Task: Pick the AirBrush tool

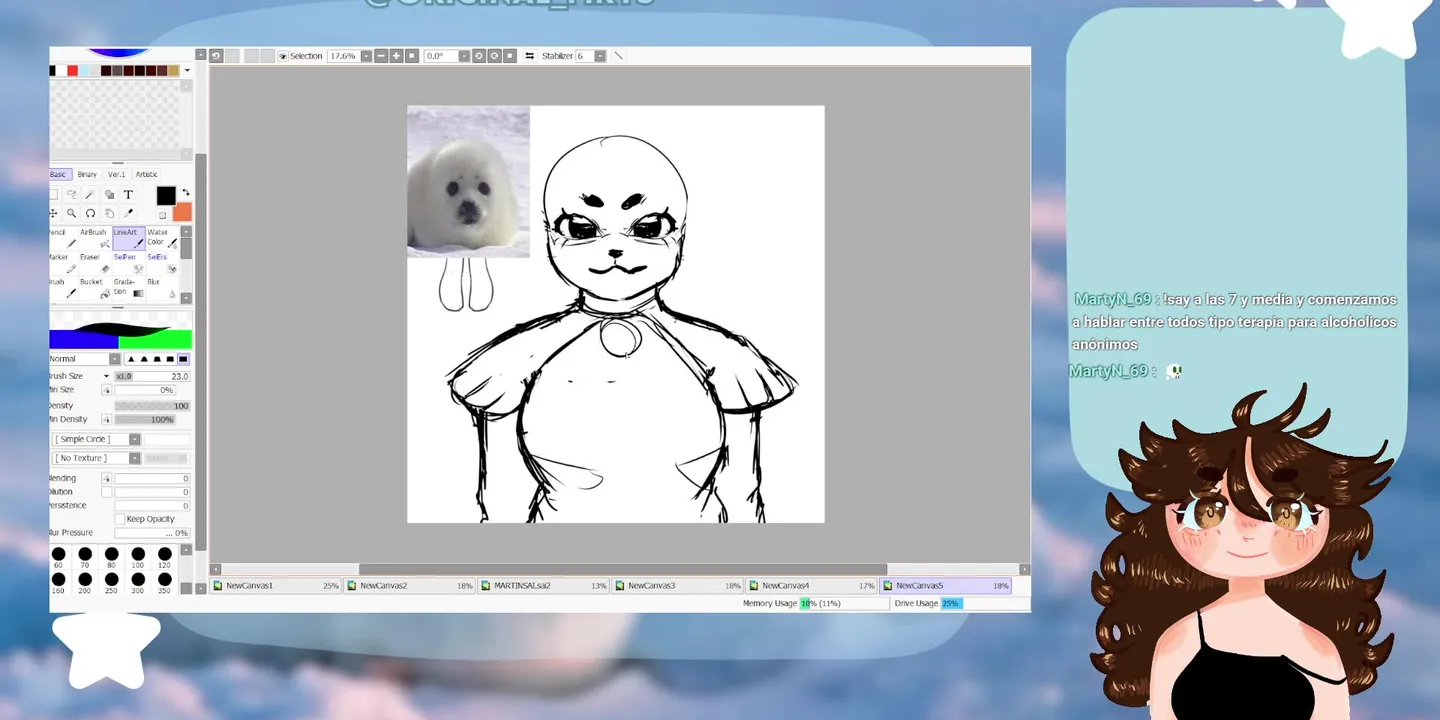Action: coord(96,238)
